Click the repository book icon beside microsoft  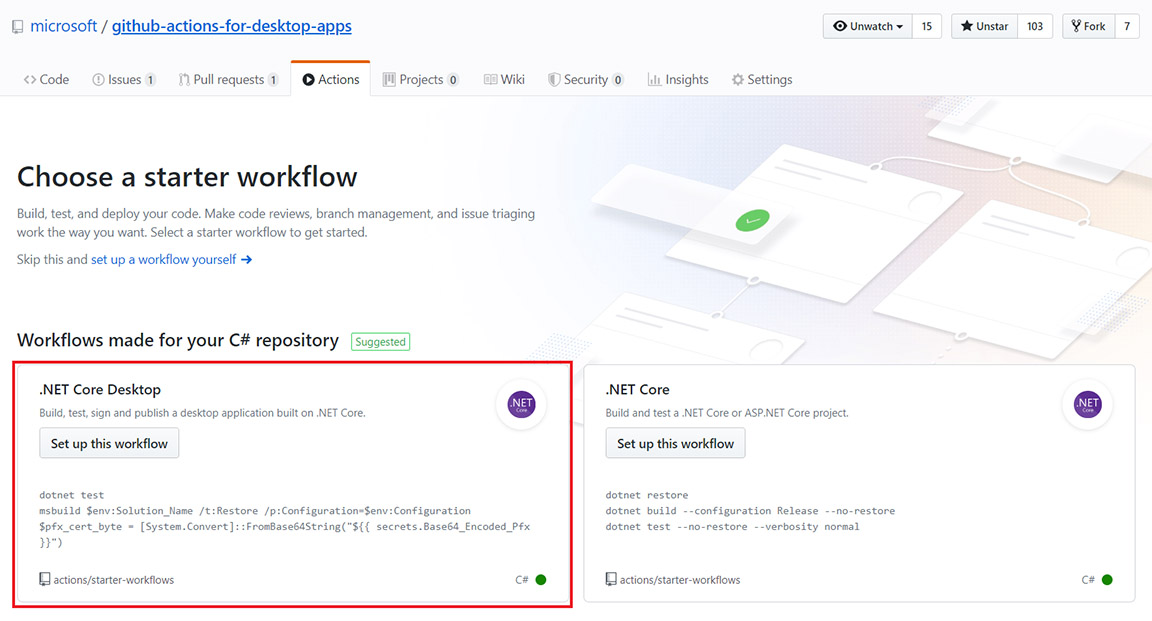point(18,27)
